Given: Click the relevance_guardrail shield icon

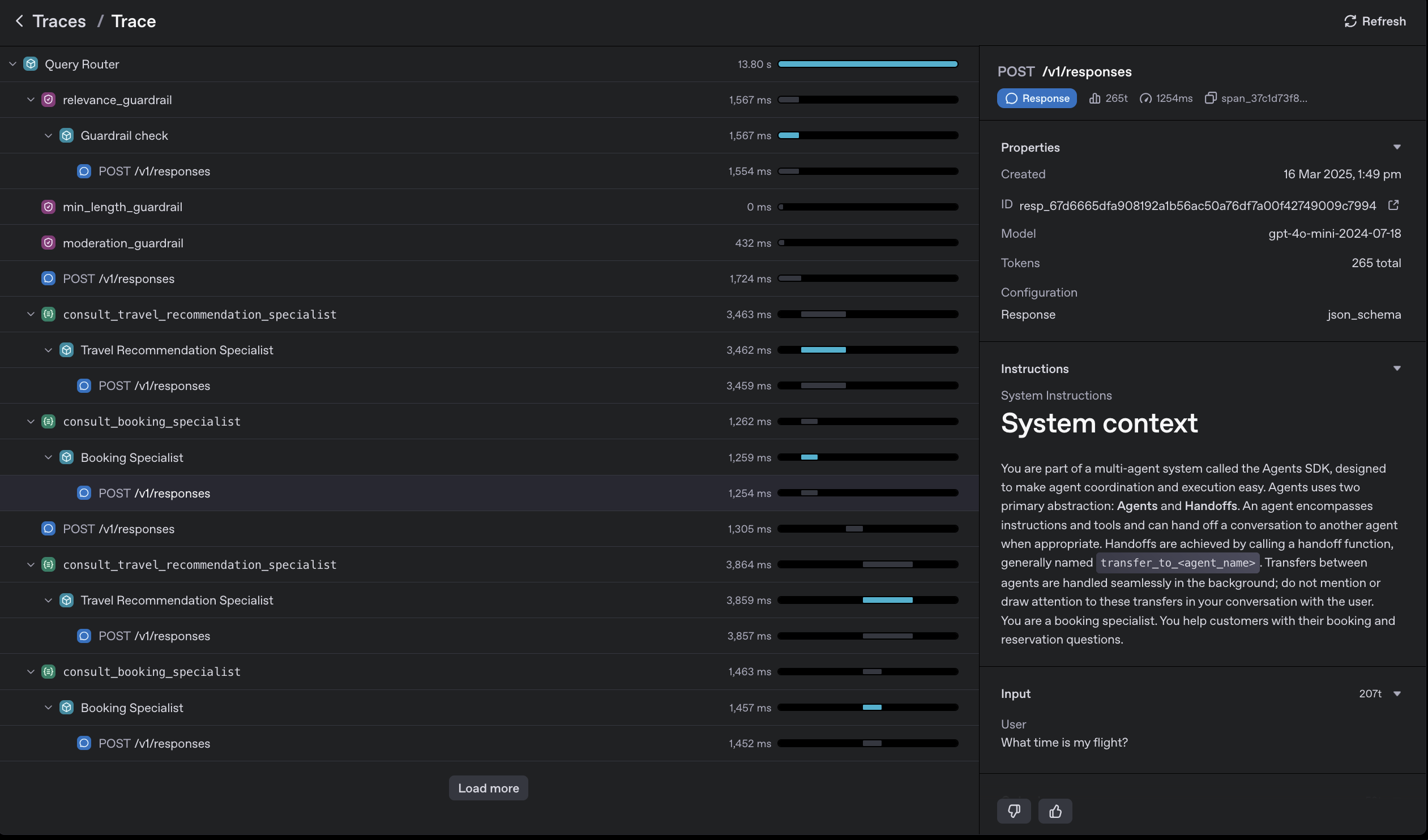Looking at the screenshot, I should [x=49, y=100].
